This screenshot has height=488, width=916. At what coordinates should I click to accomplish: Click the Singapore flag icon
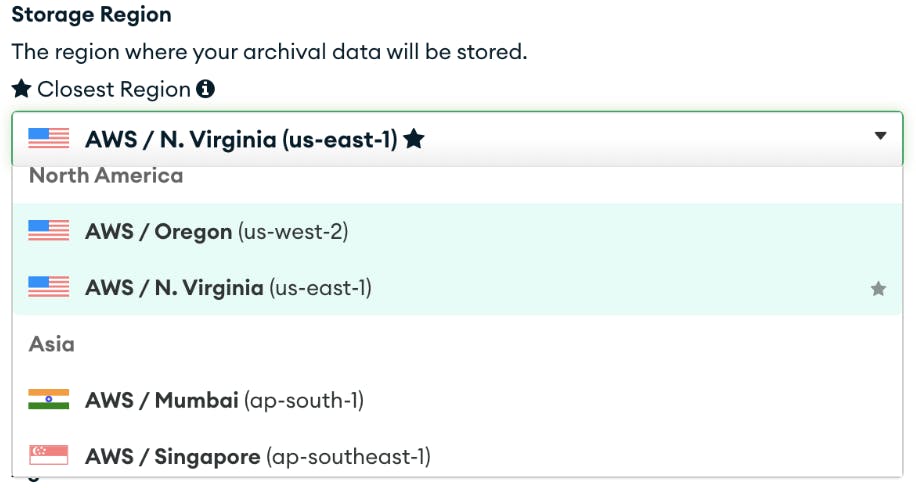click(48, 457)
